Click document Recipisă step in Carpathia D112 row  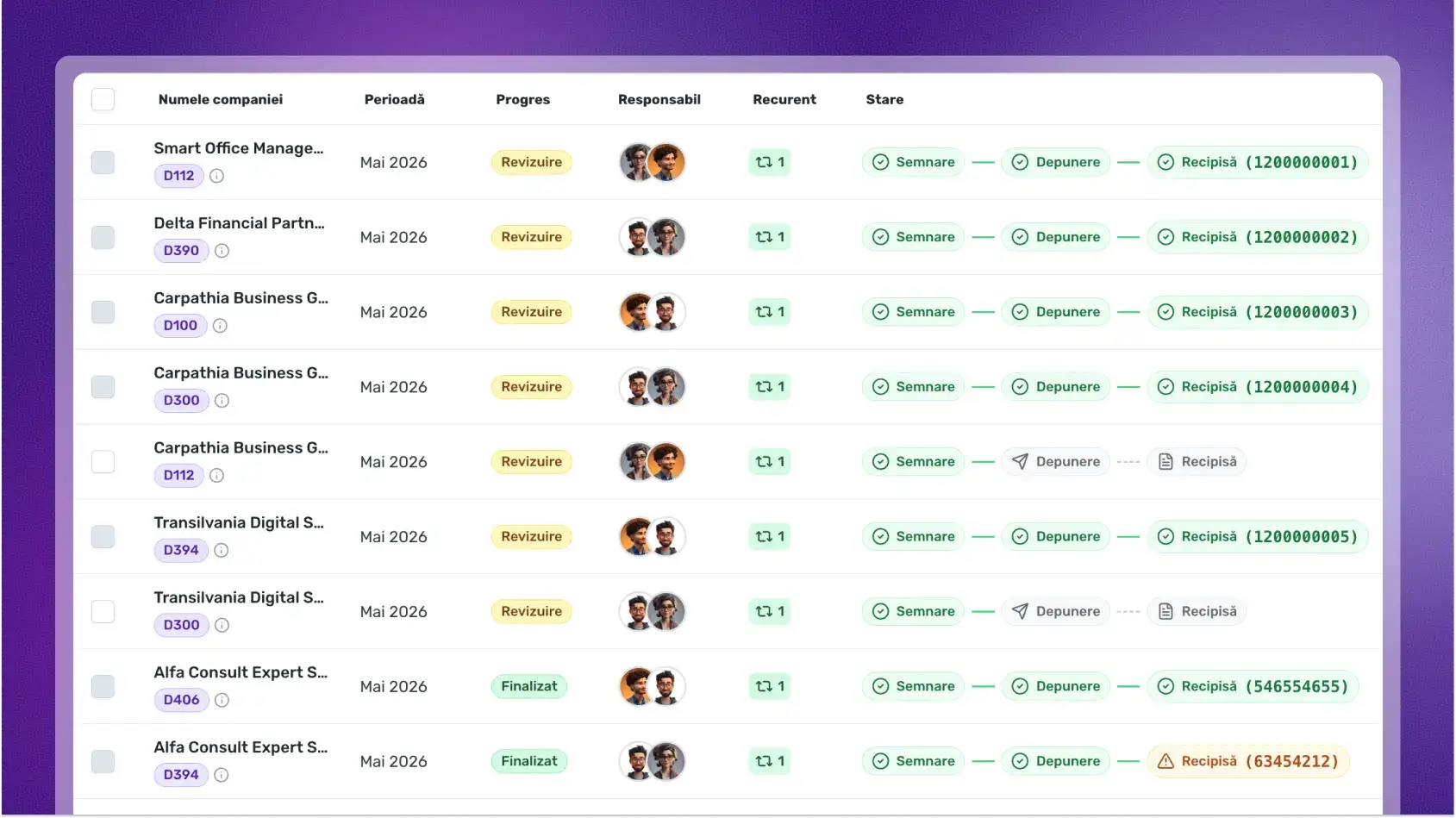tap(1197, 462)
